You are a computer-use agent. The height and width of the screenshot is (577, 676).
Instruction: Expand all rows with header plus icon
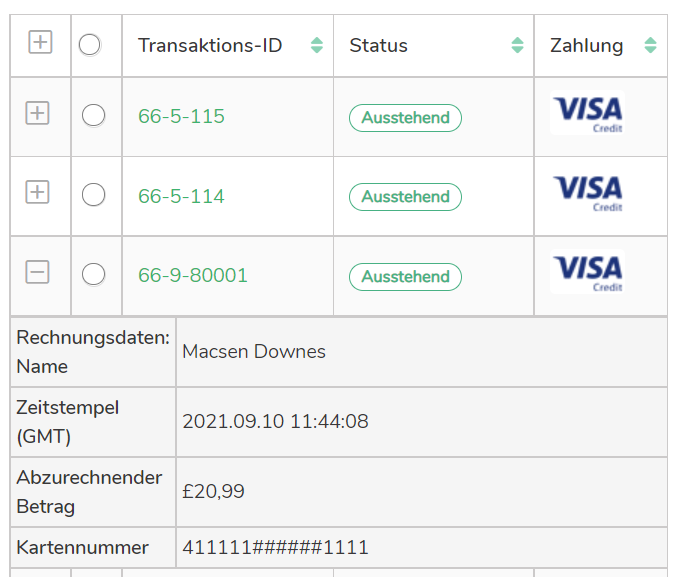pos(40,43)
